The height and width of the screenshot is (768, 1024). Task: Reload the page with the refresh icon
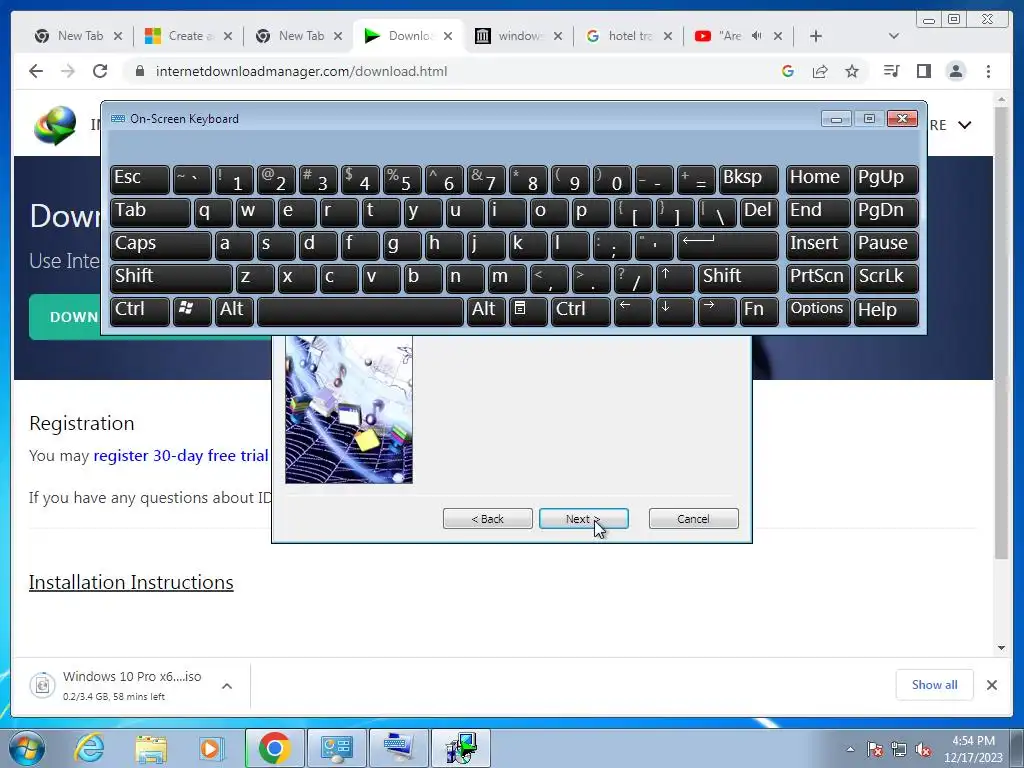(100, 71)
